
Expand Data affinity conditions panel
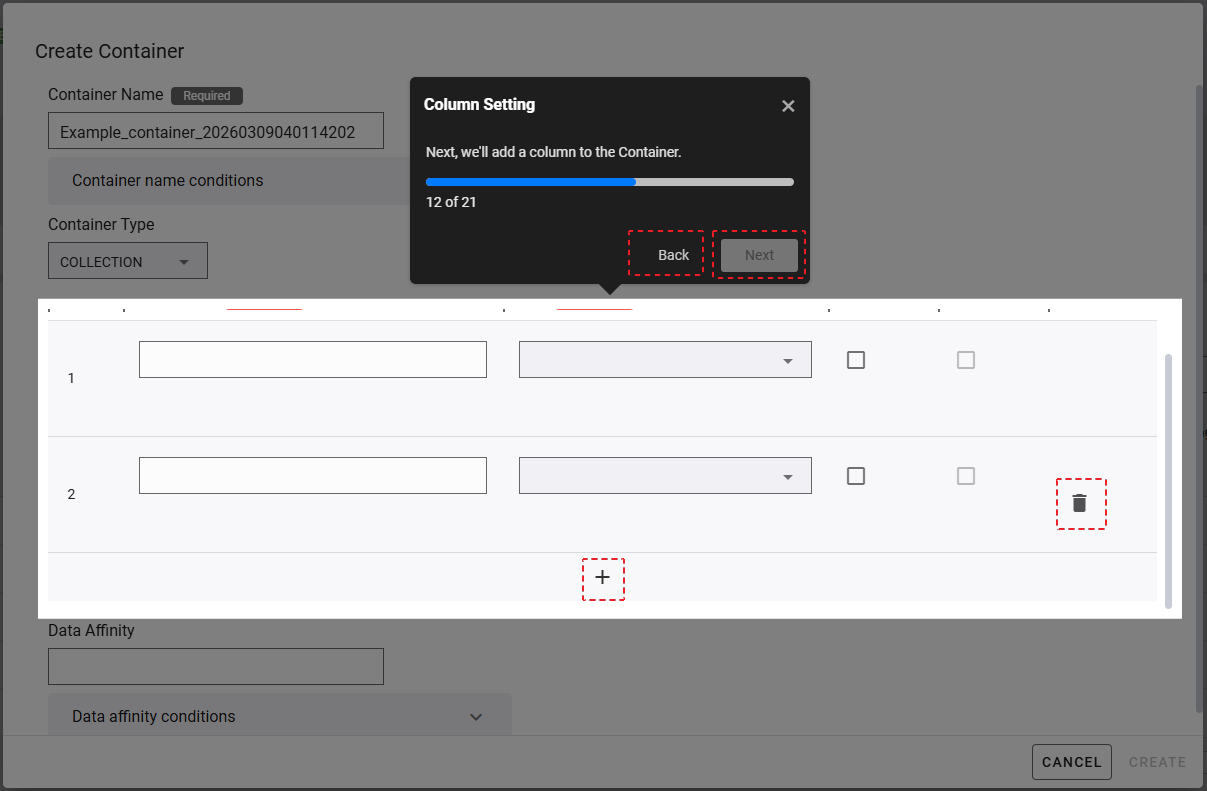click(279, 716)
